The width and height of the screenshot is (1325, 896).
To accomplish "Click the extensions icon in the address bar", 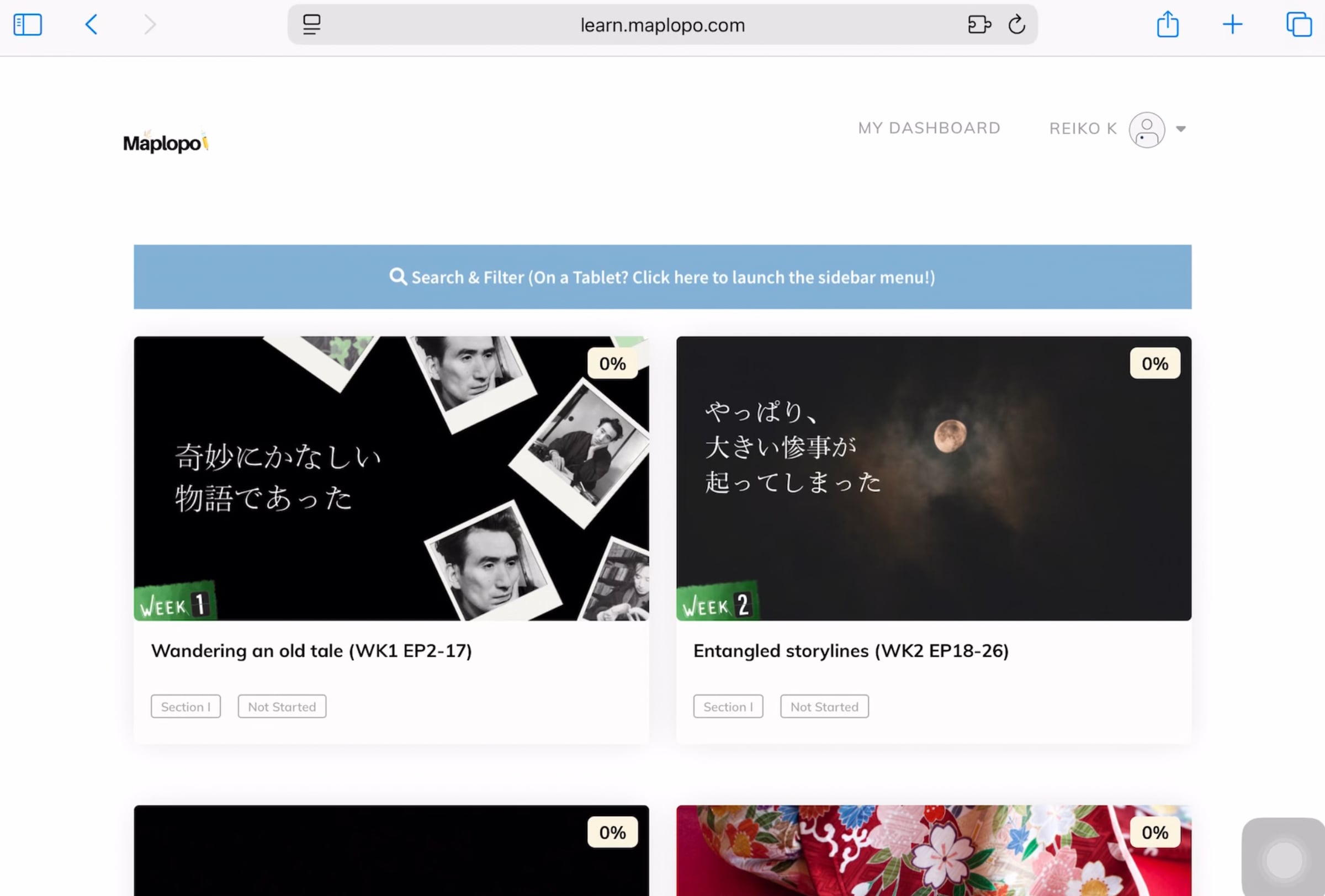I will 979,24.
